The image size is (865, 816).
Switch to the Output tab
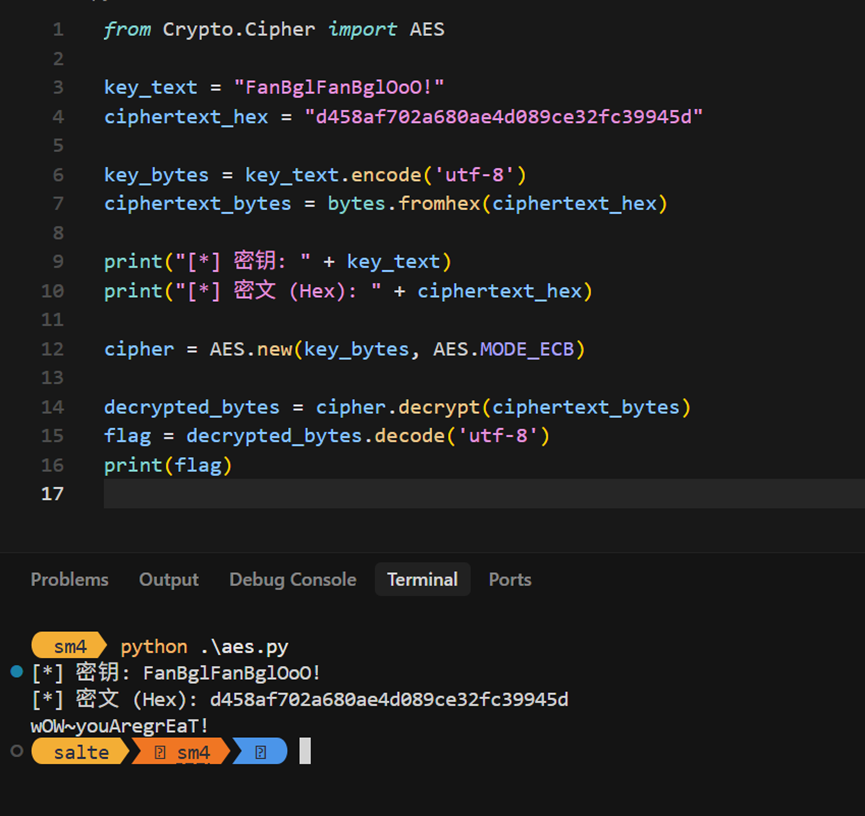tap(168, 579)
